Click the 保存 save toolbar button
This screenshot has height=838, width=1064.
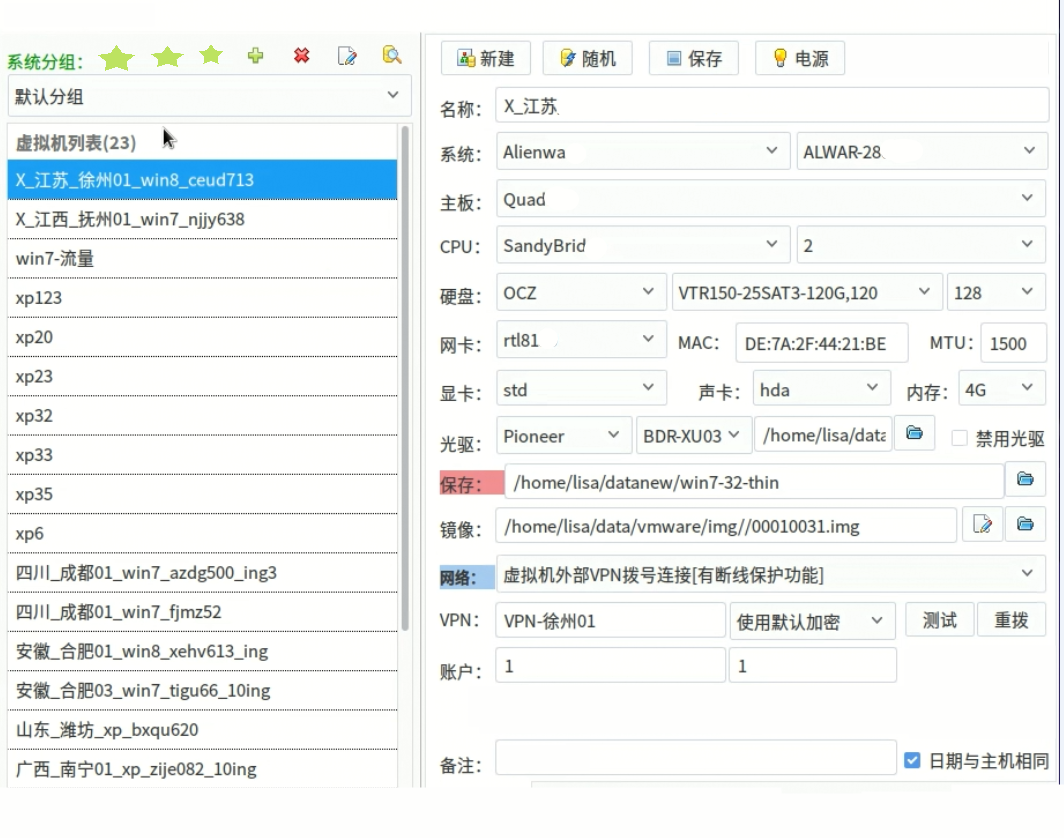pyautogui.click(x=693, y=59)
